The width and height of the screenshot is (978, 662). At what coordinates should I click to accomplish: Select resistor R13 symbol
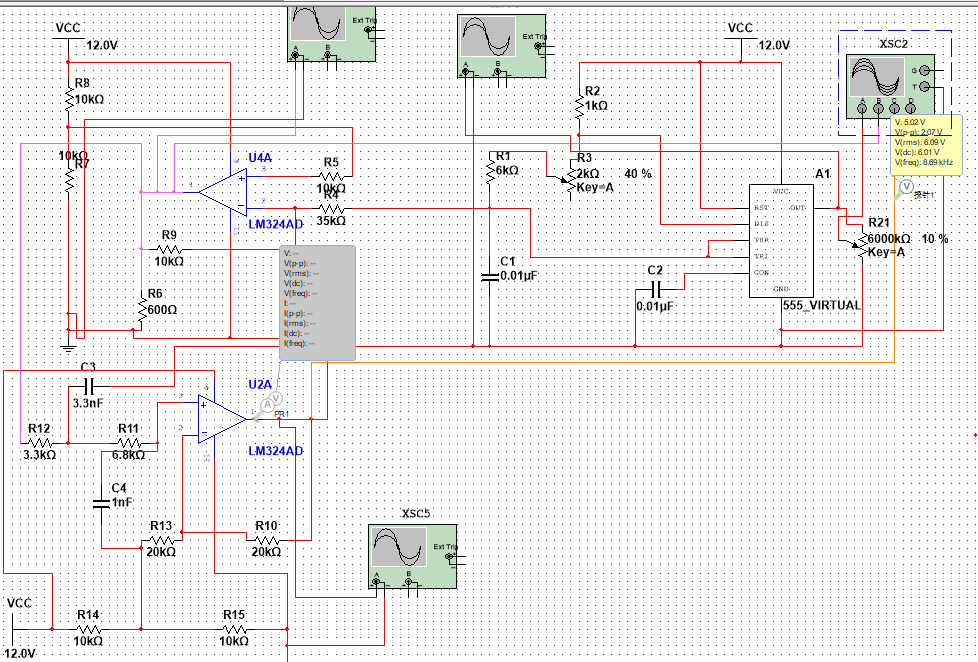coord(161,540)
